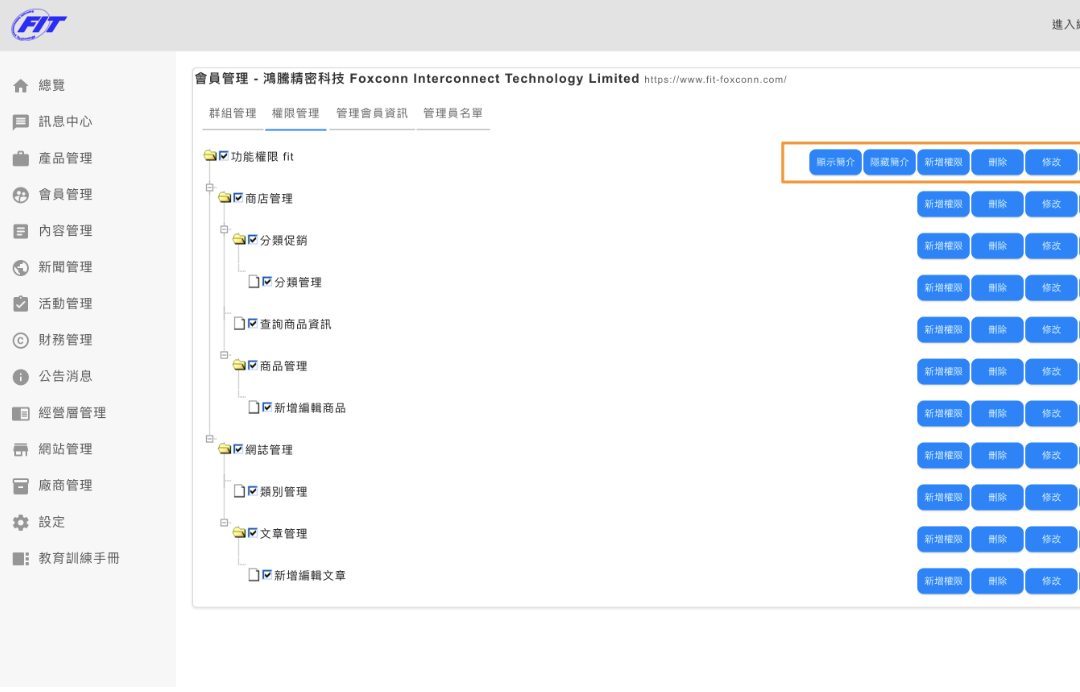Toggle the 類別管理 checkbox
Image resolution: width=1080 pixels, height=692 pixels.
click(253, 491)
